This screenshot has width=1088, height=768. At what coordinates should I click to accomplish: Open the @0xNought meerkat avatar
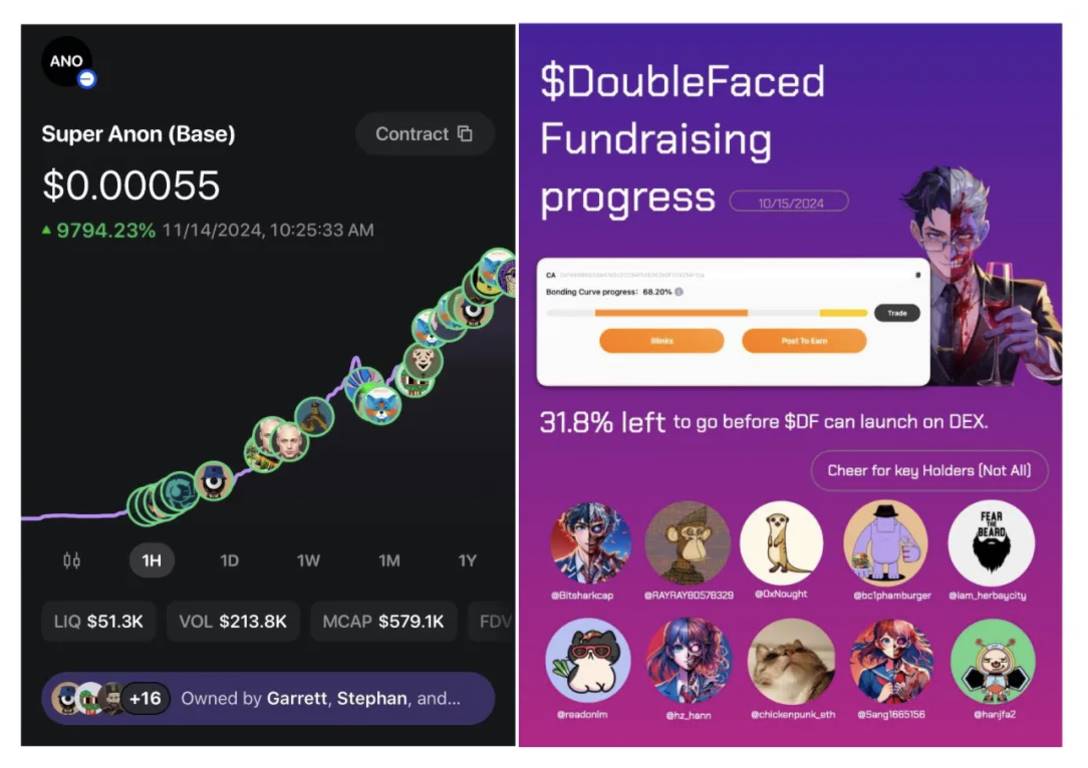pos(781,543)
